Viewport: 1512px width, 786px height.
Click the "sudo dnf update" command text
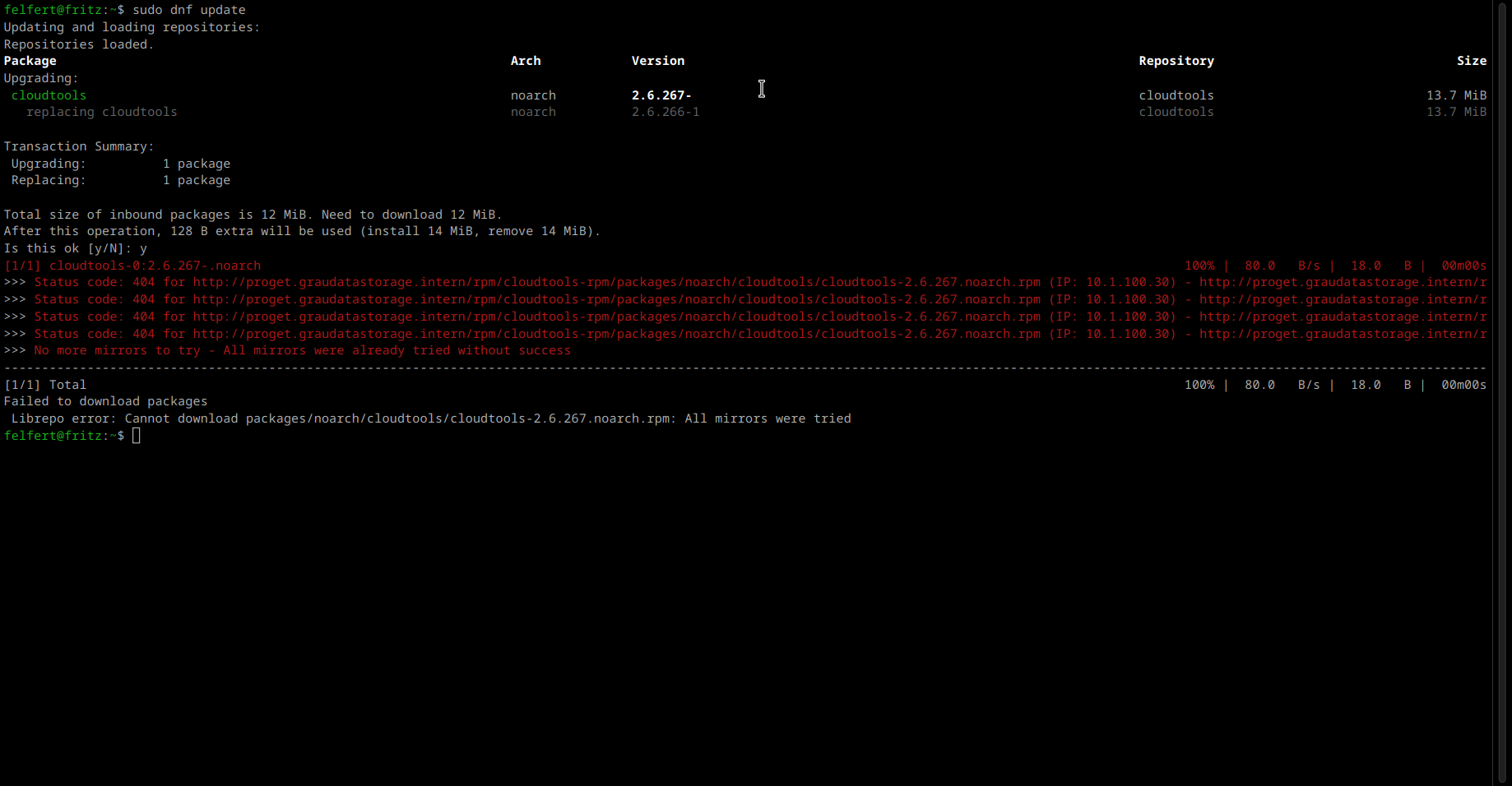pos(189,10)
